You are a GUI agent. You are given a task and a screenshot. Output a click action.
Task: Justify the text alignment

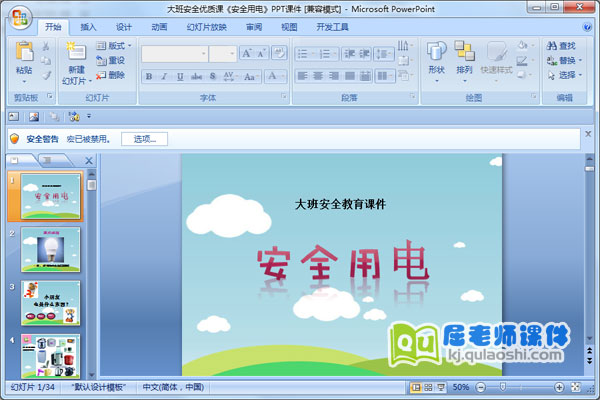coord(349,76)
